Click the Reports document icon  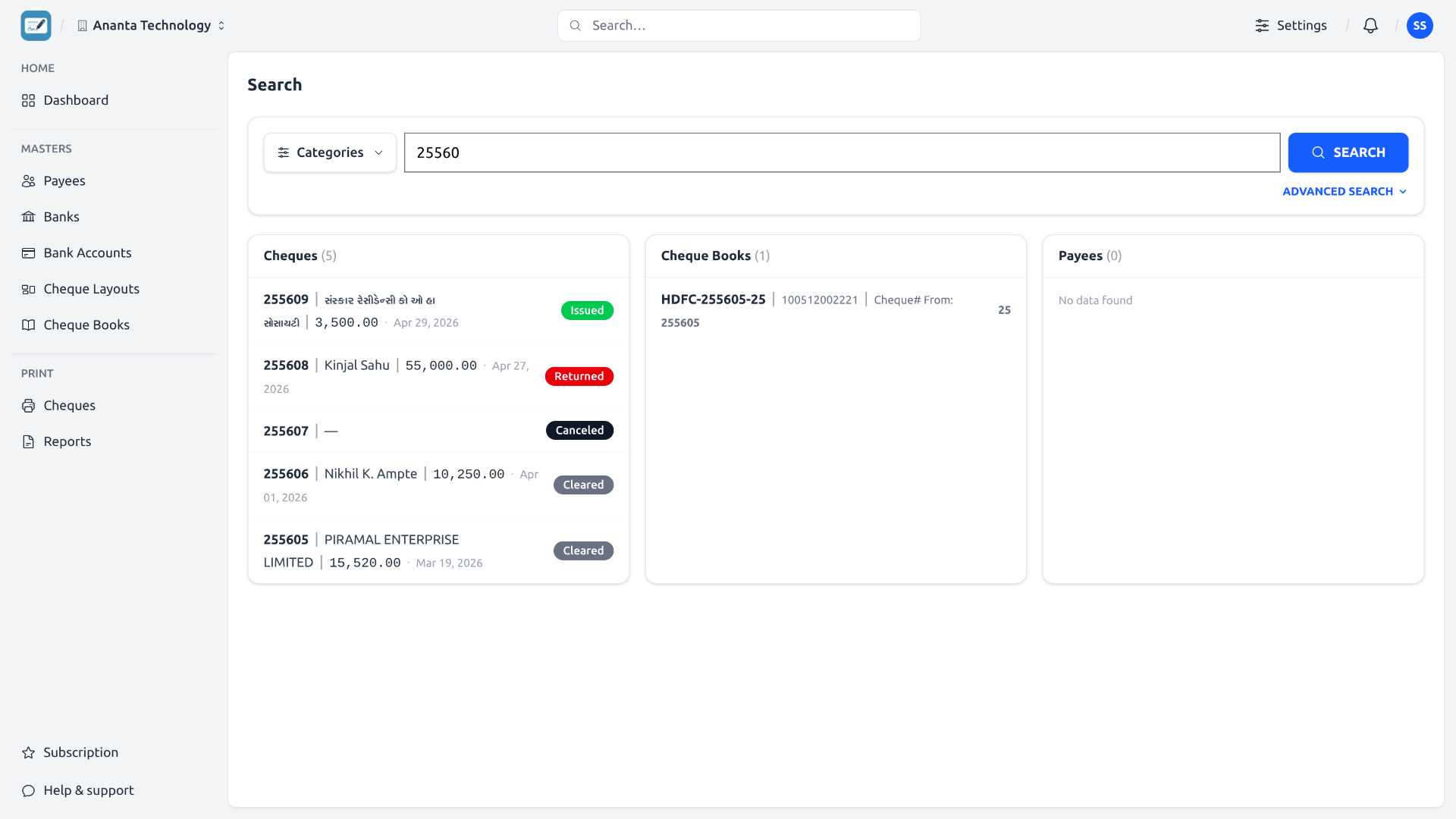pyautogui.click(x=29, y=441)
